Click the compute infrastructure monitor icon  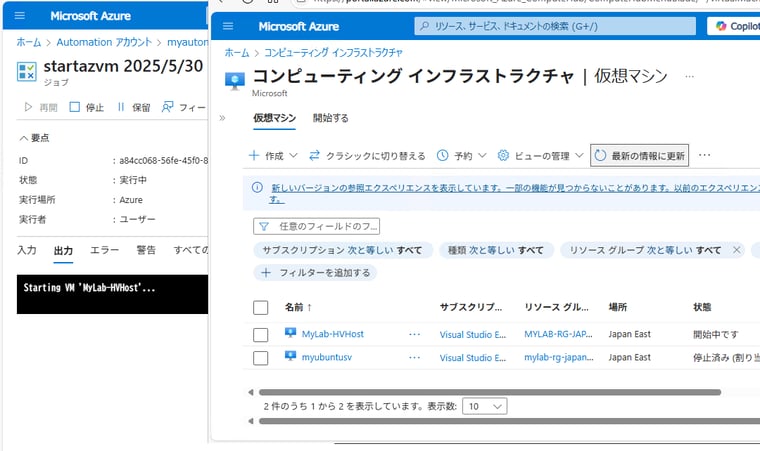pyautogui.click(x=235, y=81)
